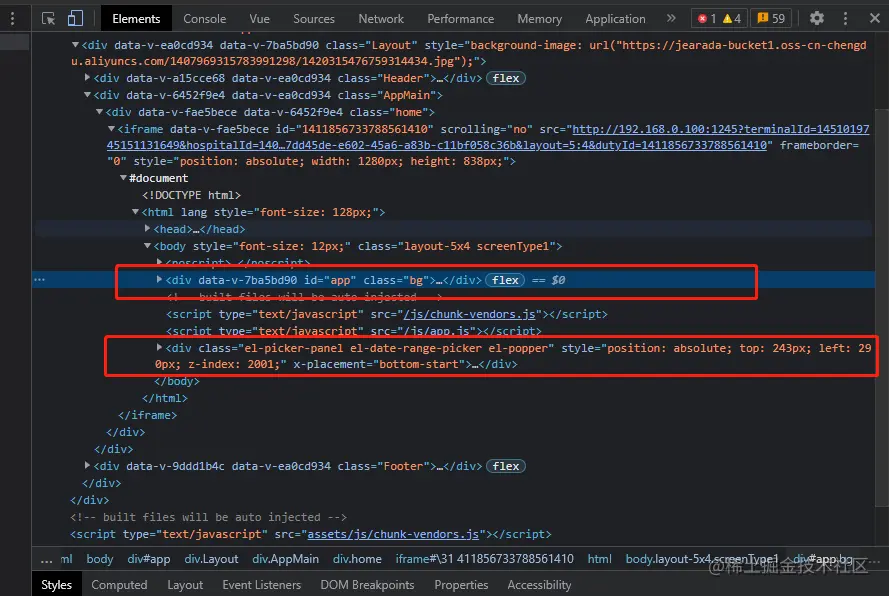Collapse the body layout-5x4 node
Screen dimensions: 889x596
pos(147,246)
